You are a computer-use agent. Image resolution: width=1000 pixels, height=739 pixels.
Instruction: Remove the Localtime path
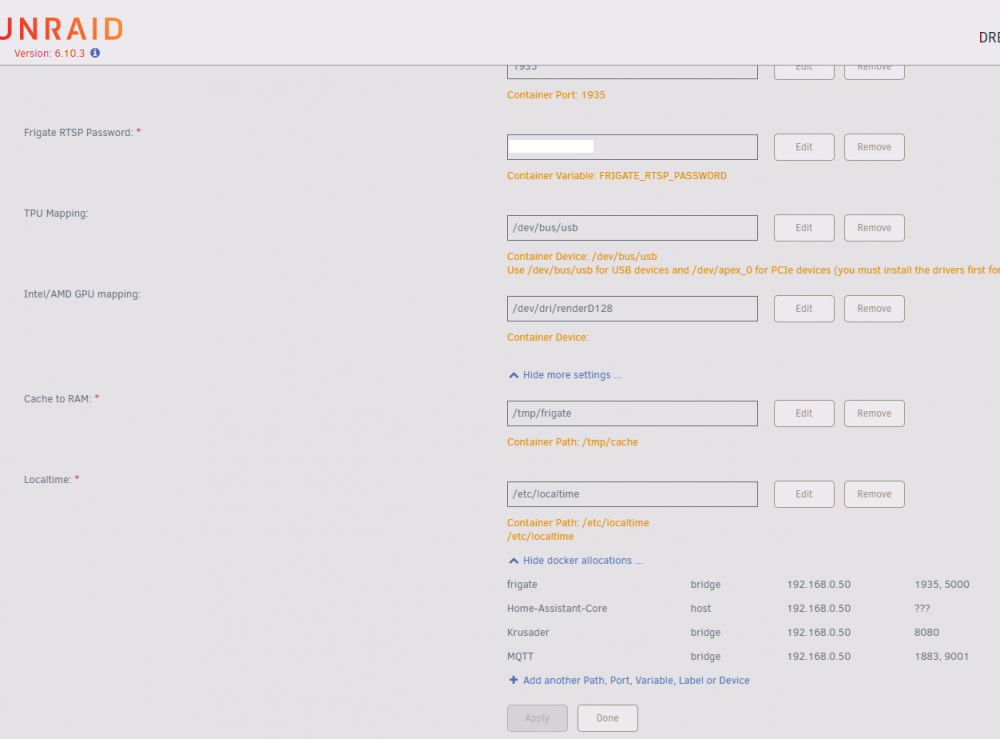[874, 494]
